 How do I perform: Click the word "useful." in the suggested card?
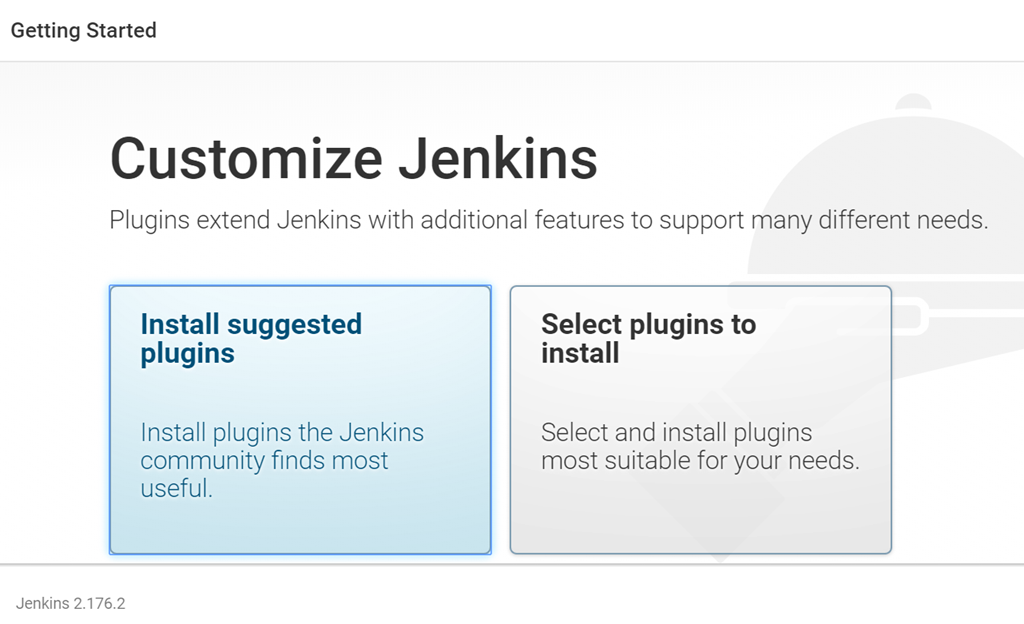176,489
